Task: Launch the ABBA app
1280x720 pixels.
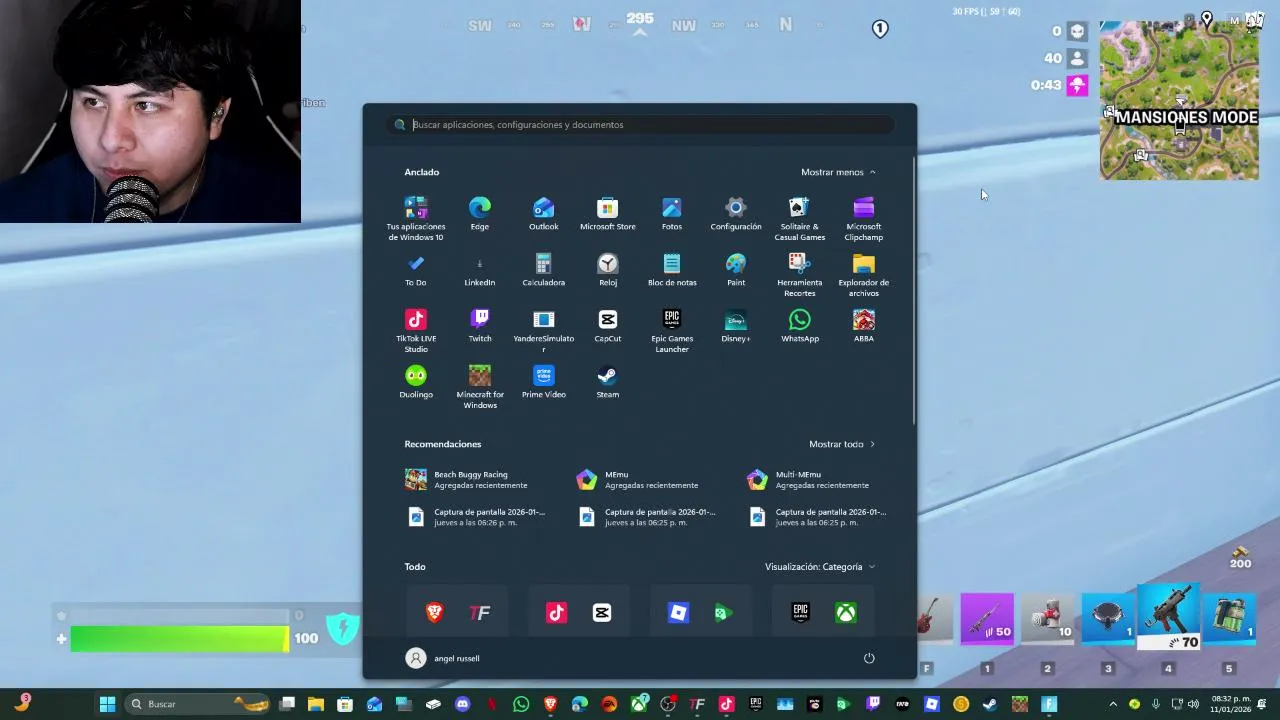Action: pos(864,326)
